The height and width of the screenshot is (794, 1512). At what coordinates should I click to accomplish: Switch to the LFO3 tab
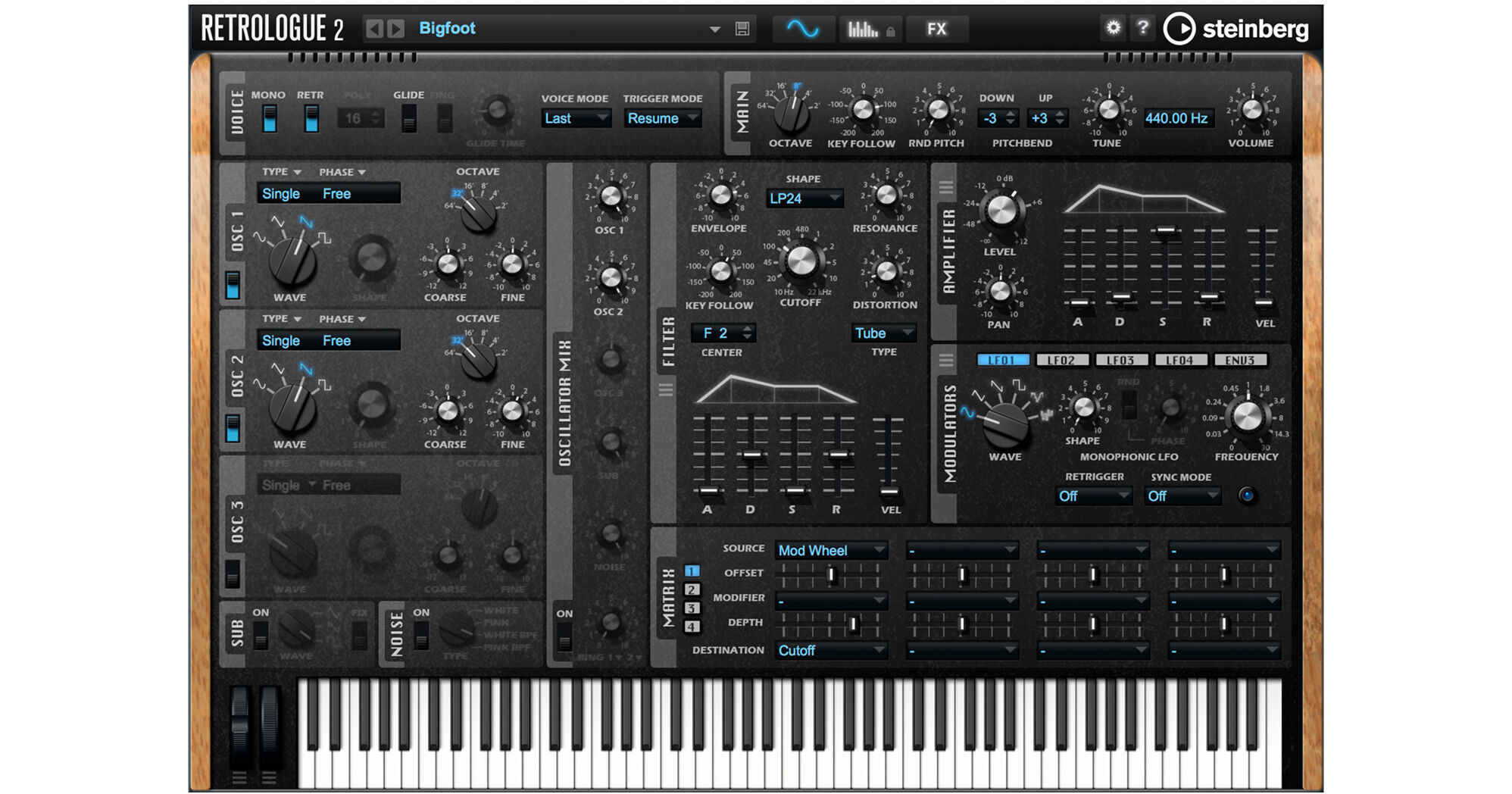[x=1121, y=361]
